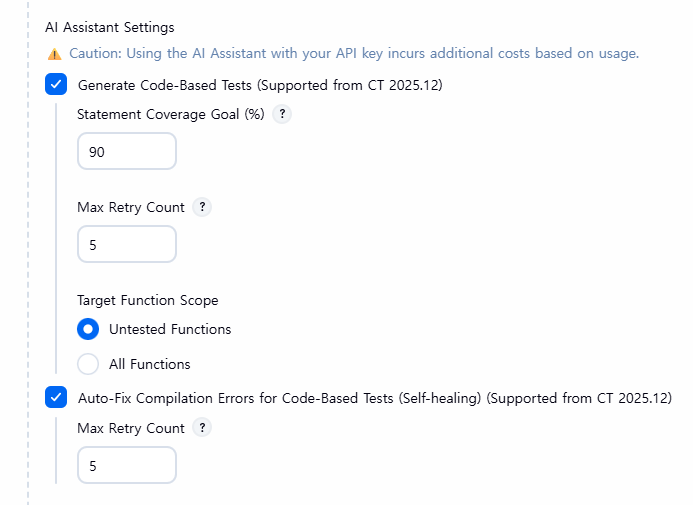Click the Auto-Fix Compilation Errors label text
The height and width of the screenshot is (505, 693).
point(375,398)
